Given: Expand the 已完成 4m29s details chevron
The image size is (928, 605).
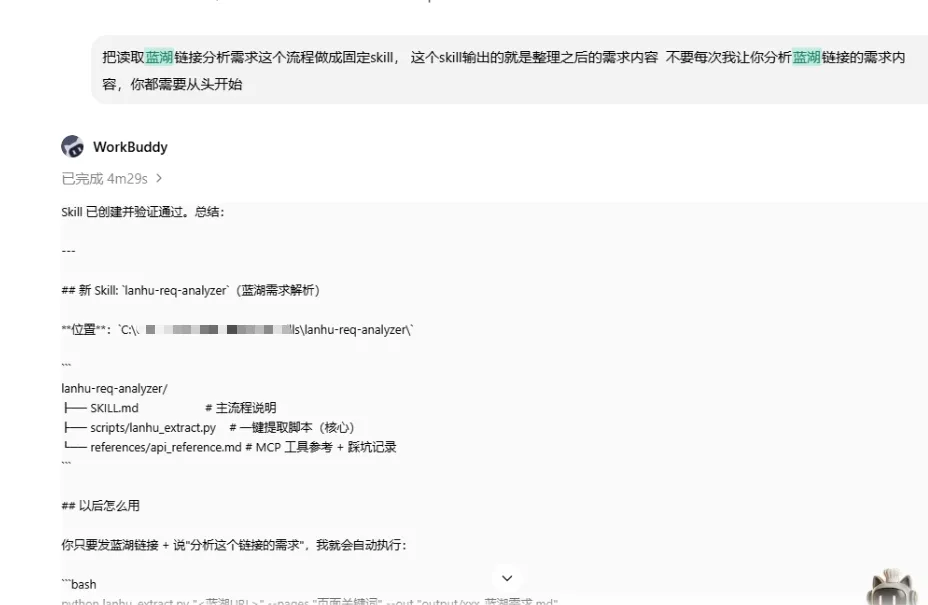Looking at the screenshot, I should pyautogui.click(x=159, y=178).
